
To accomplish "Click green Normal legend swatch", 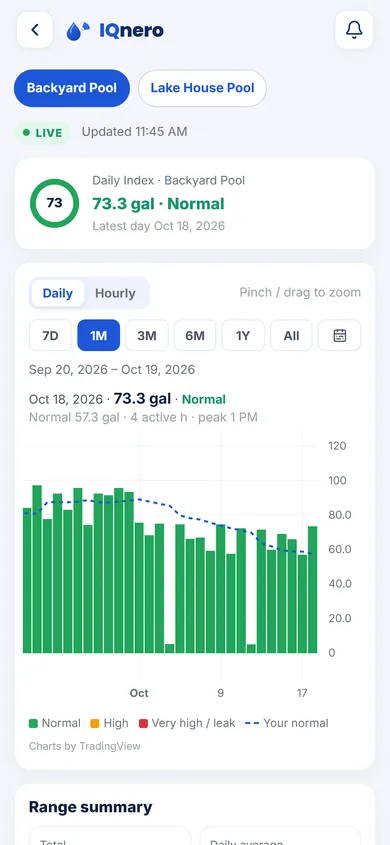I will coord(34,723).
